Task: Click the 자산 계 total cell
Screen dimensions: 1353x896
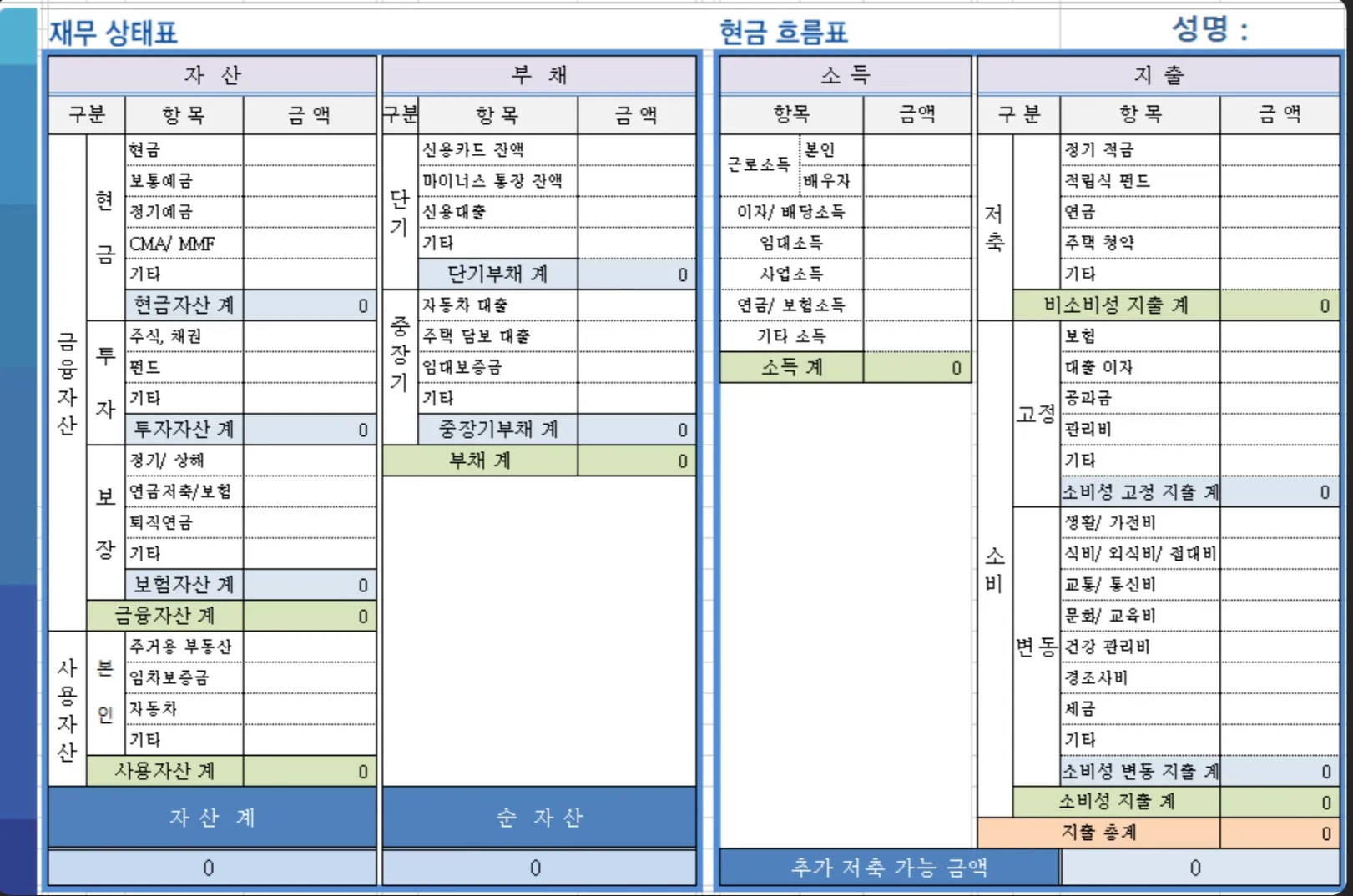Action: tap(211, 868)
